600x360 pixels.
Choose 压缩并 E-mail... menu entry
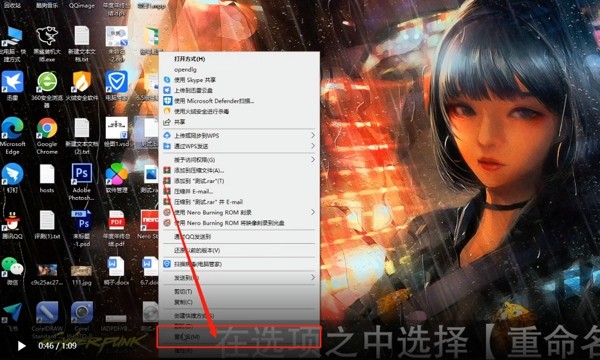tap(239, 191)
